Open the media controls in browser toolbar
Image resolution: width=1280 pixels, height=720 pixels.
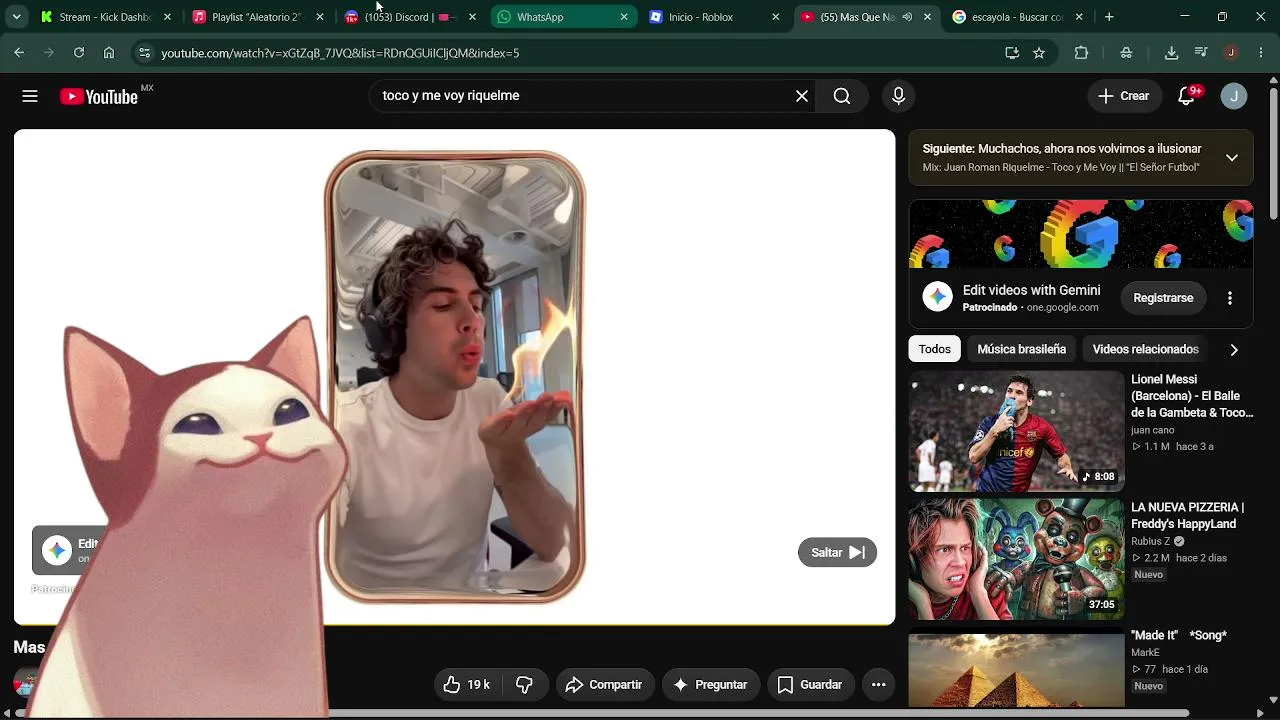click(x=1201, y=53)
